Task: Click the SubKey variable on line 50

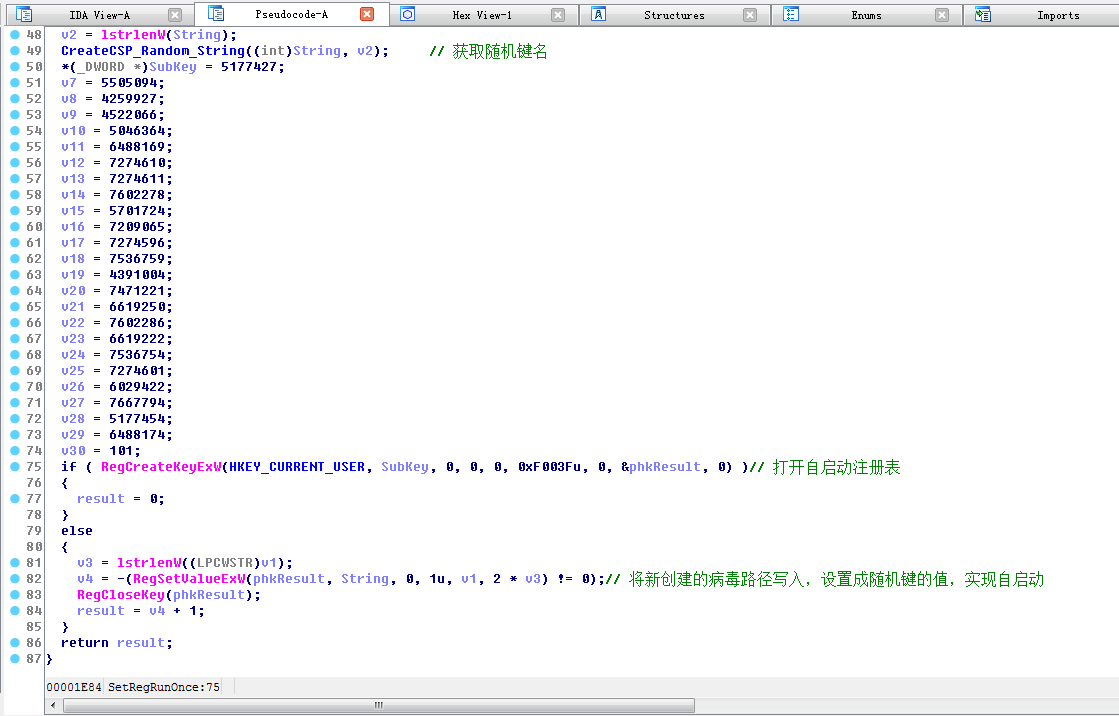Action: (x=173, y=67)
